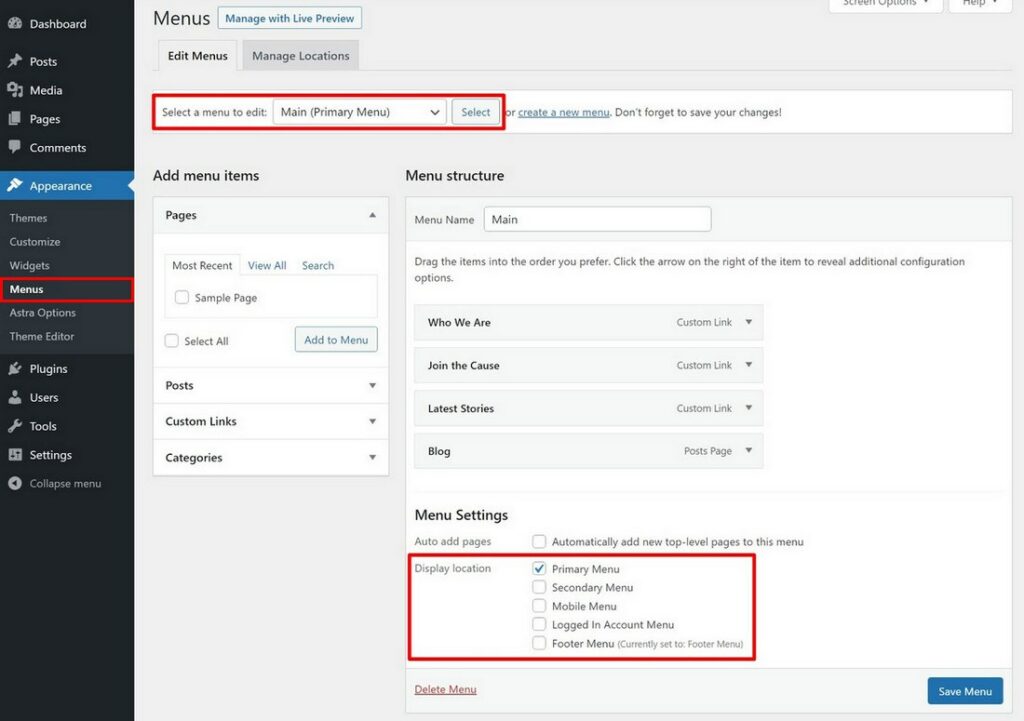The width and height of the screenshot is (1024, 721).
Task: Collapse the Pages panel arrow
Action: 372,215
